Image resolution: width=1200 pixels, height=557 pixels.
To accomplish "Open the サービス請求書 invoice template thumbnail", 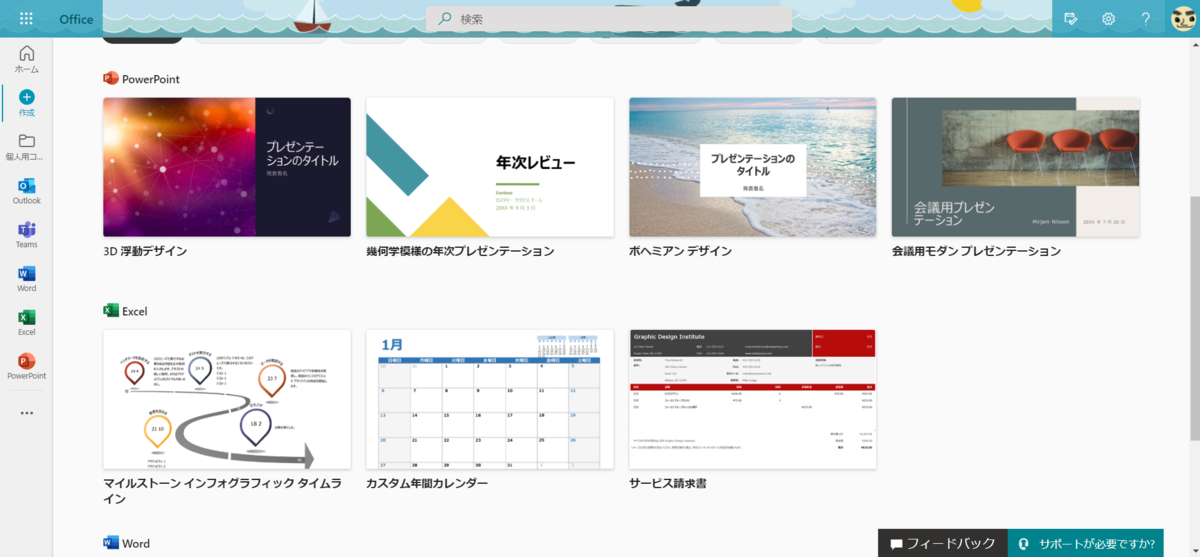I will pyautogui.click(x=753, y=399).
